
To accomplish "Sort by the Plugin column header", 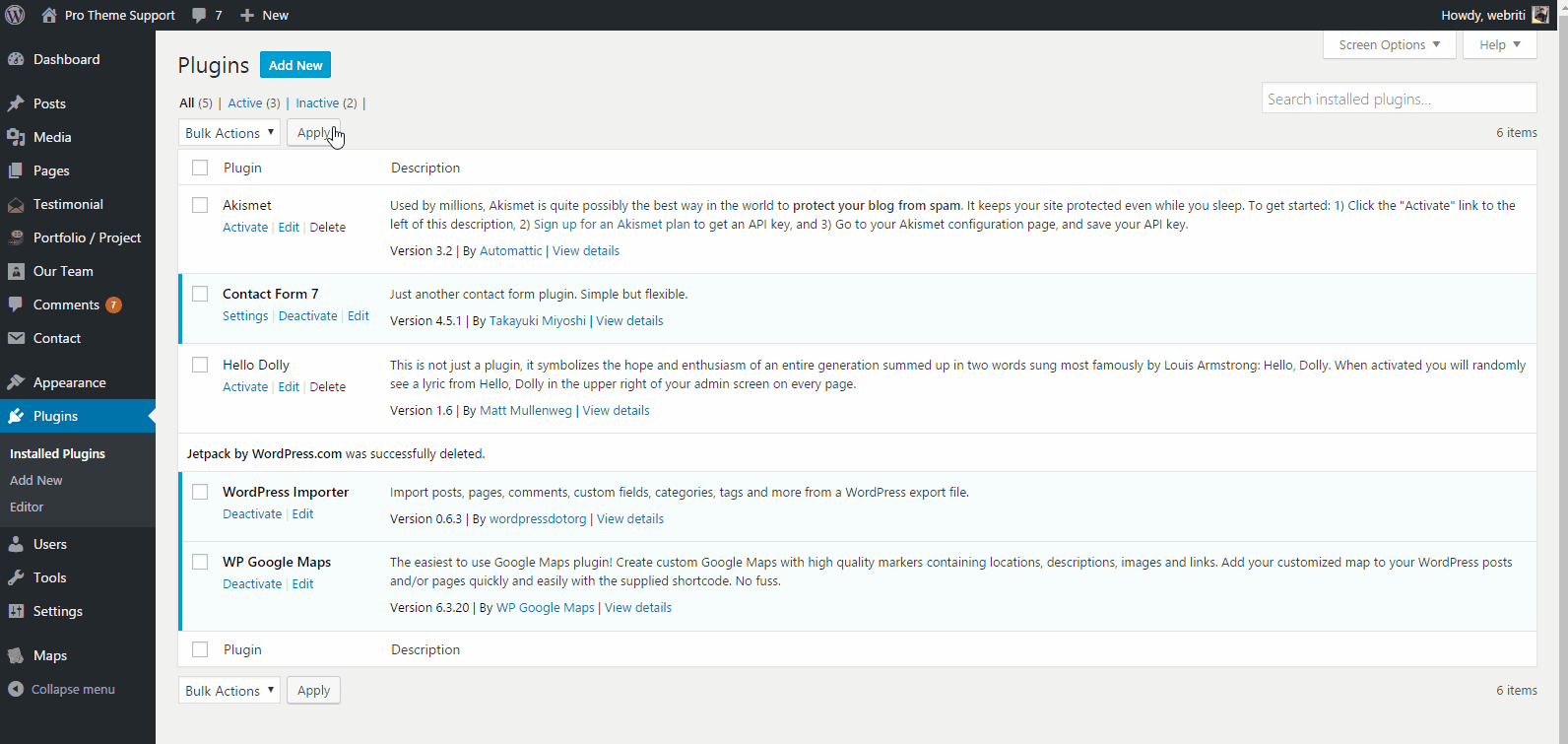I will (x=242, y=168).
